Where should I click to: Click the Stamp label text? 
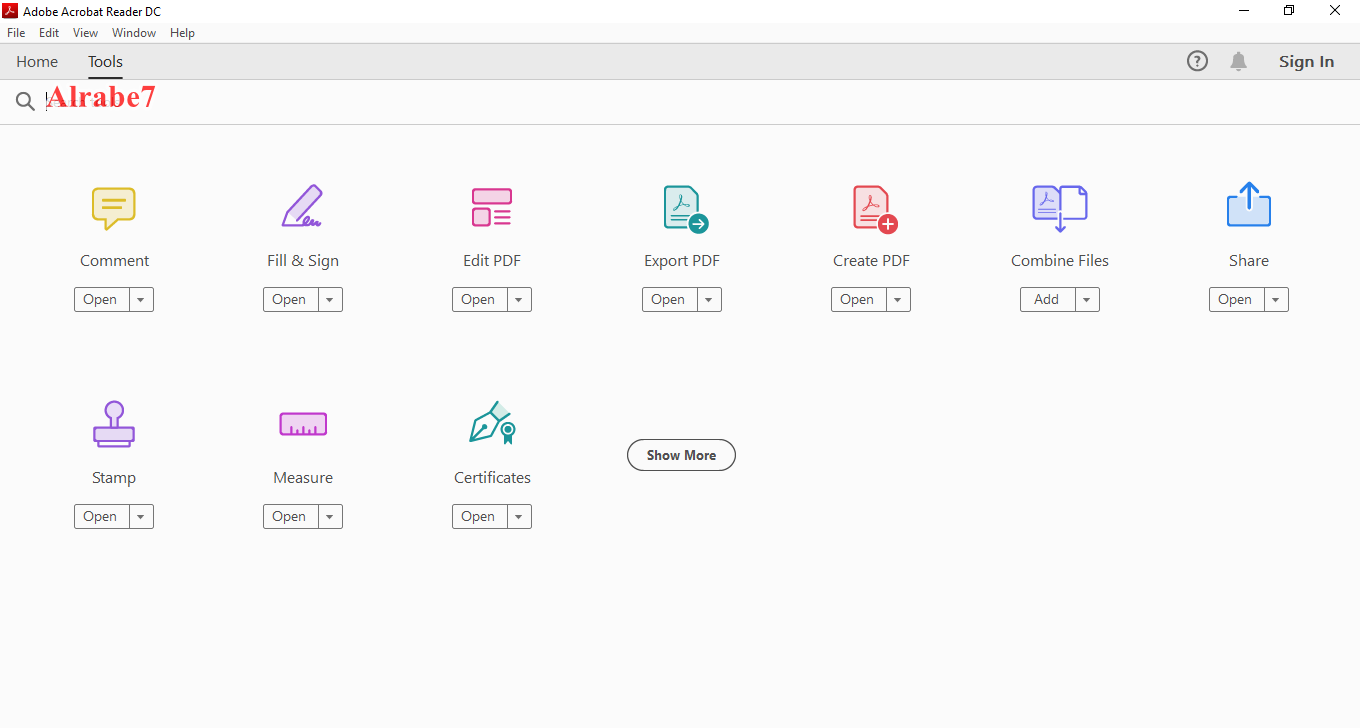114,477
